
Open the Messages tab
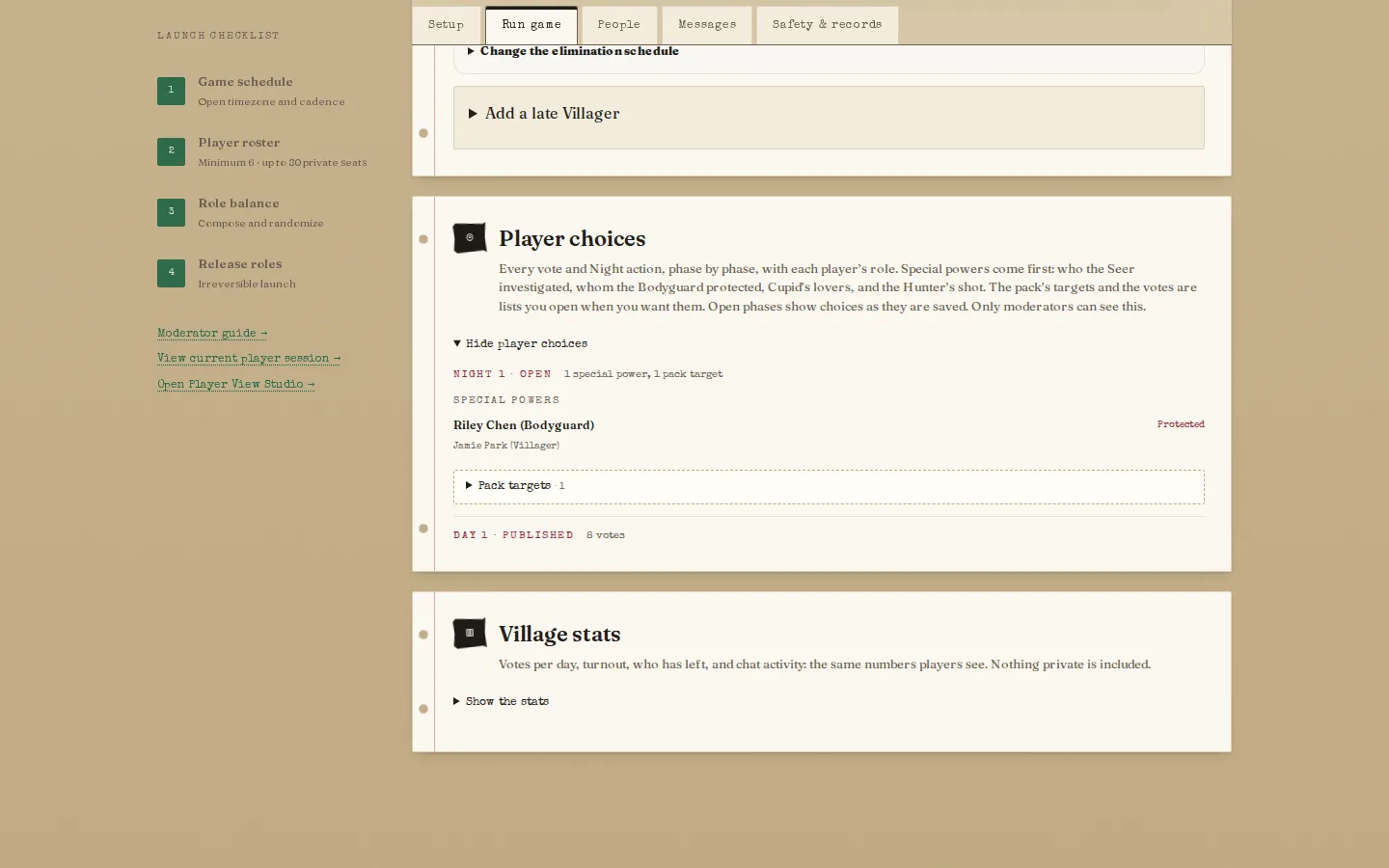click(x=707, y=25)
